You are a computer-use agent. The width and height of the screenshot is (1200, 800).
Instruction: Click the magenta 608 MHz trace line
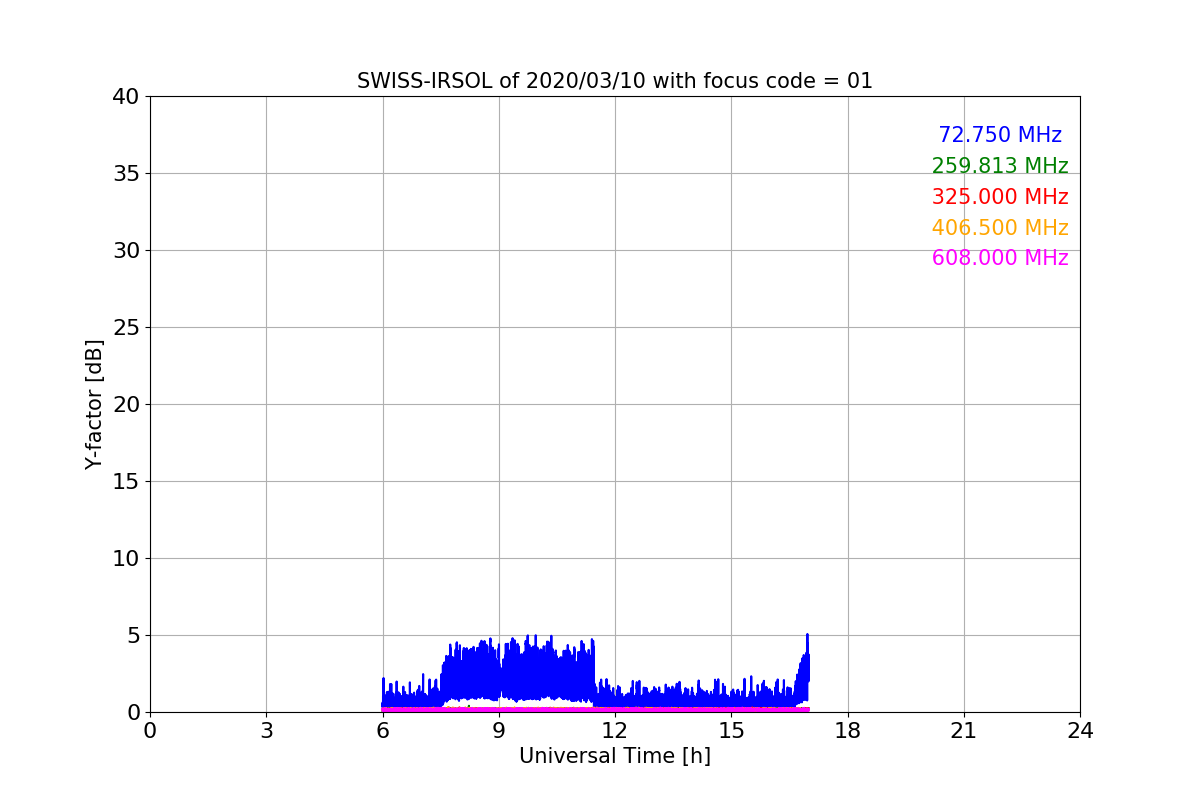[x=595, y=709]
